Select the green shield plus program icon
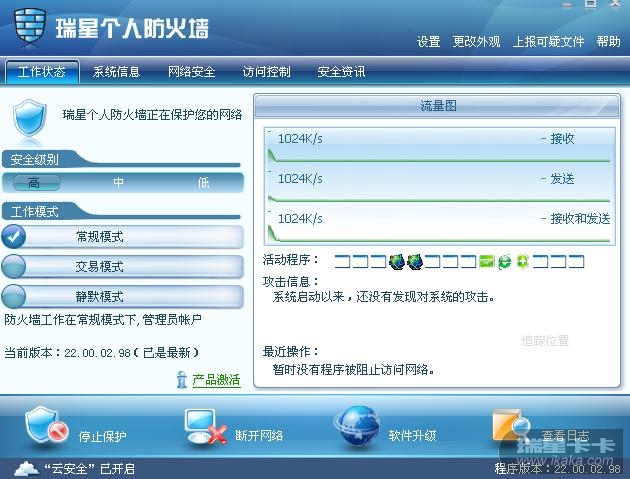Viewport: 630px width, 479px height. 522,262
